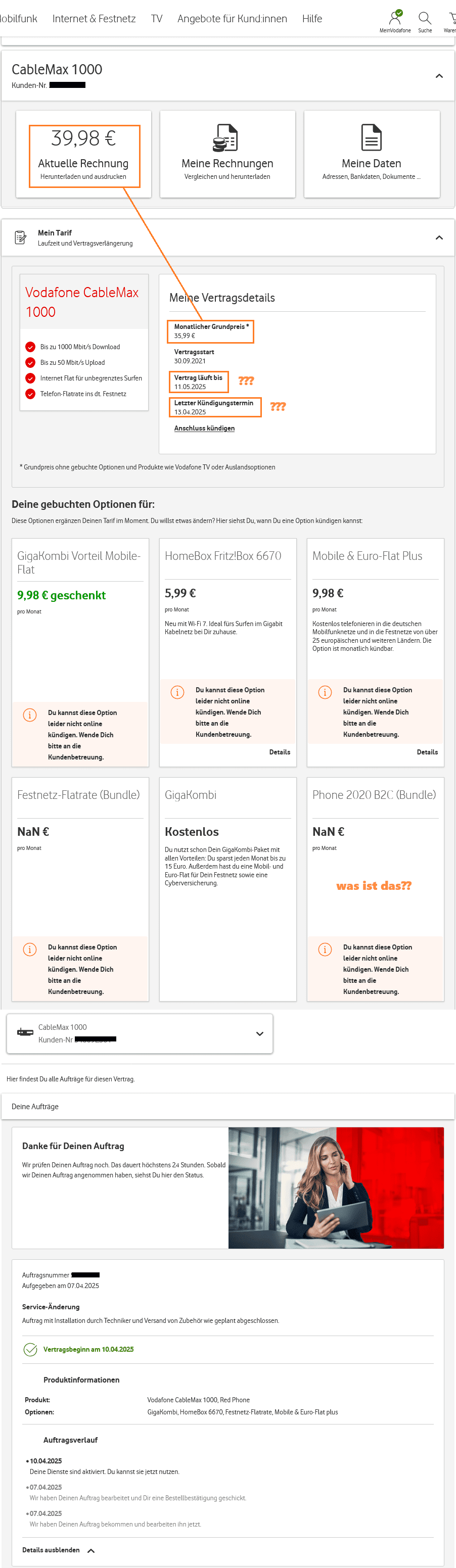The width and height of the screenshot is (456, 1568).
Task: Click info icon in HomeBox Fritz!Box card
Action: pyautogui.click(x=177, y=692)
